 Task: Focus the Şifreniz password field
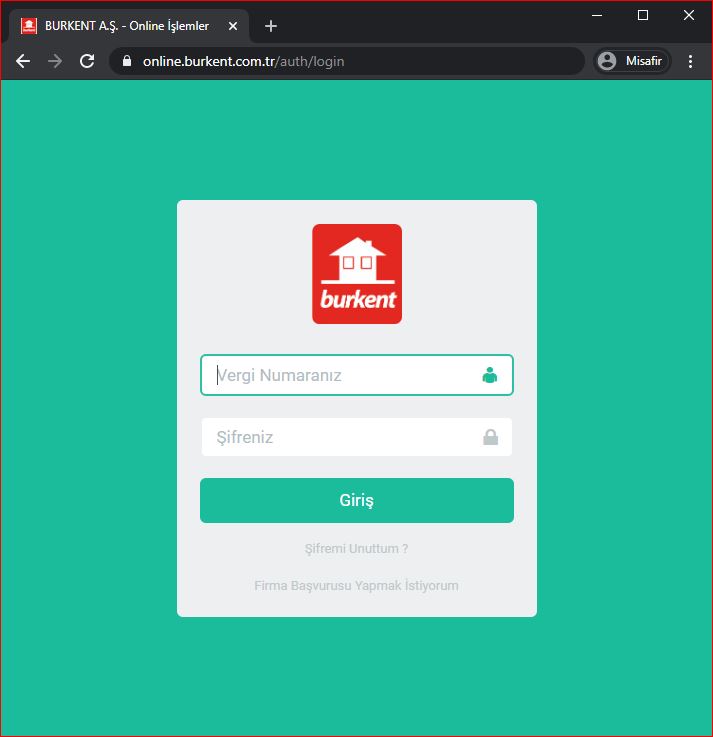click(340, 437)
